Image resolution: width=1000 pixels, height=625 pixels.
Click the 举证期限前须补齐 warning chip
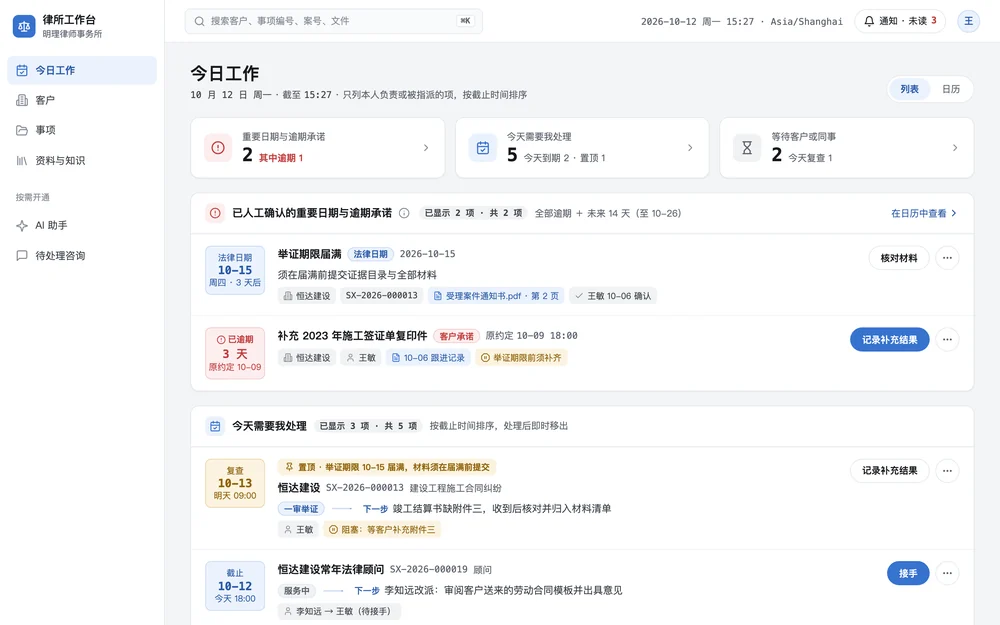pyautogui.click(x=521, y=357)
